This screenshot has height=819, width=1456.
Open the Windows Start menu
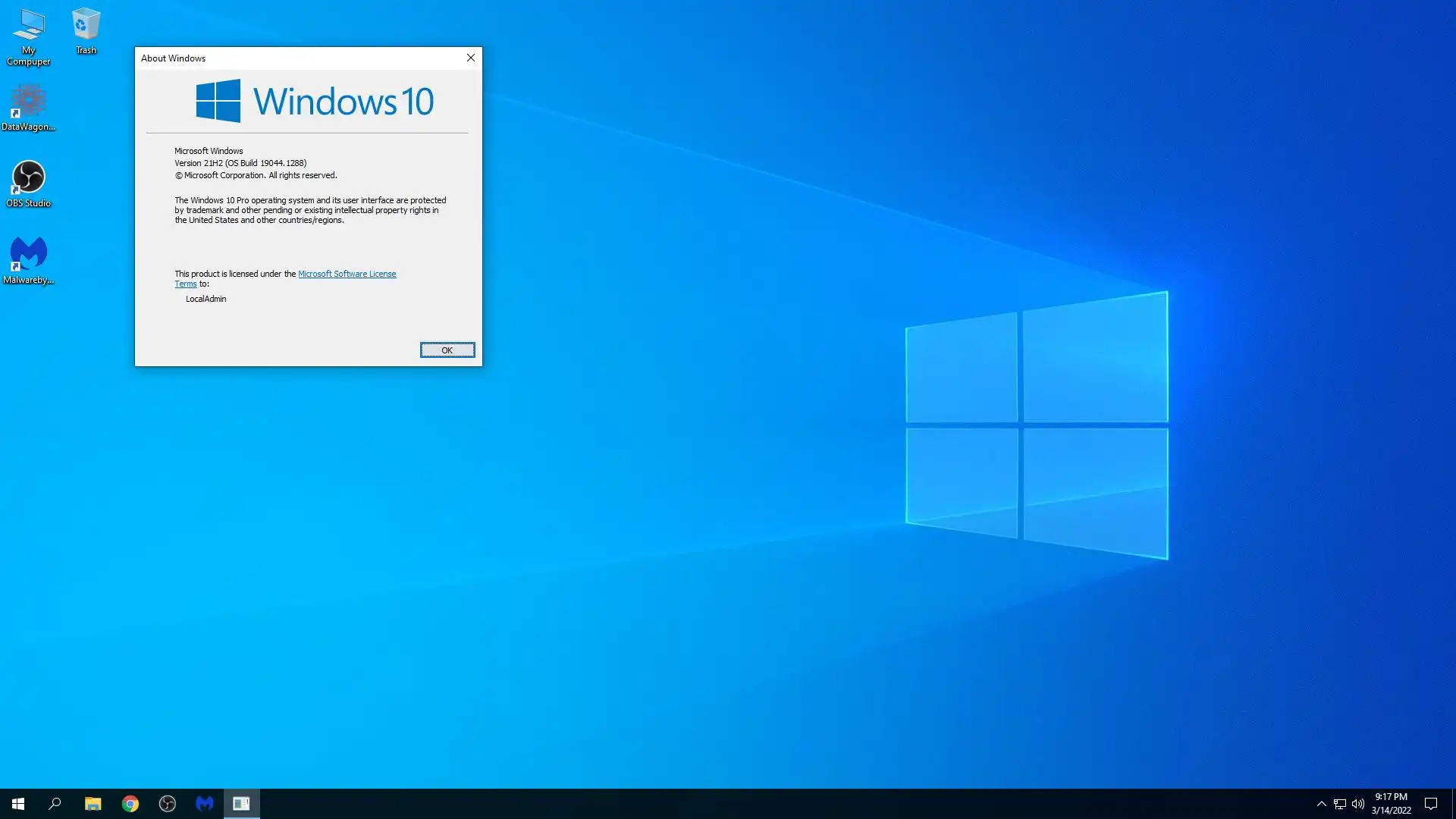[18, 804]
